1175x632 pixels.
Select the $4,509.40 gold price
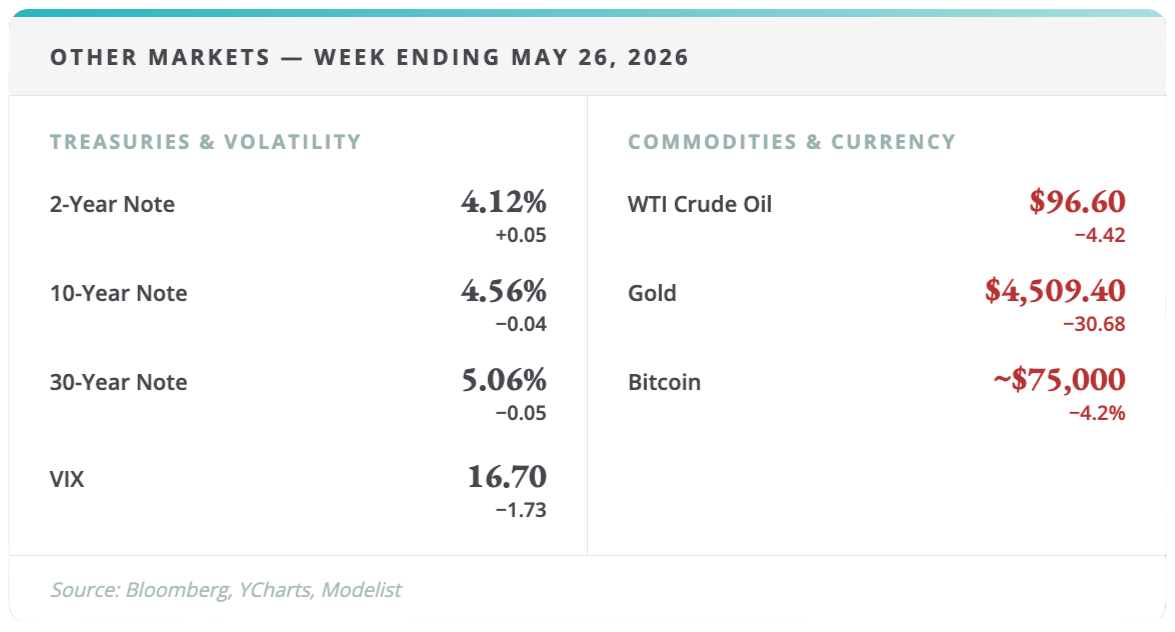[x=1055, y=291]
